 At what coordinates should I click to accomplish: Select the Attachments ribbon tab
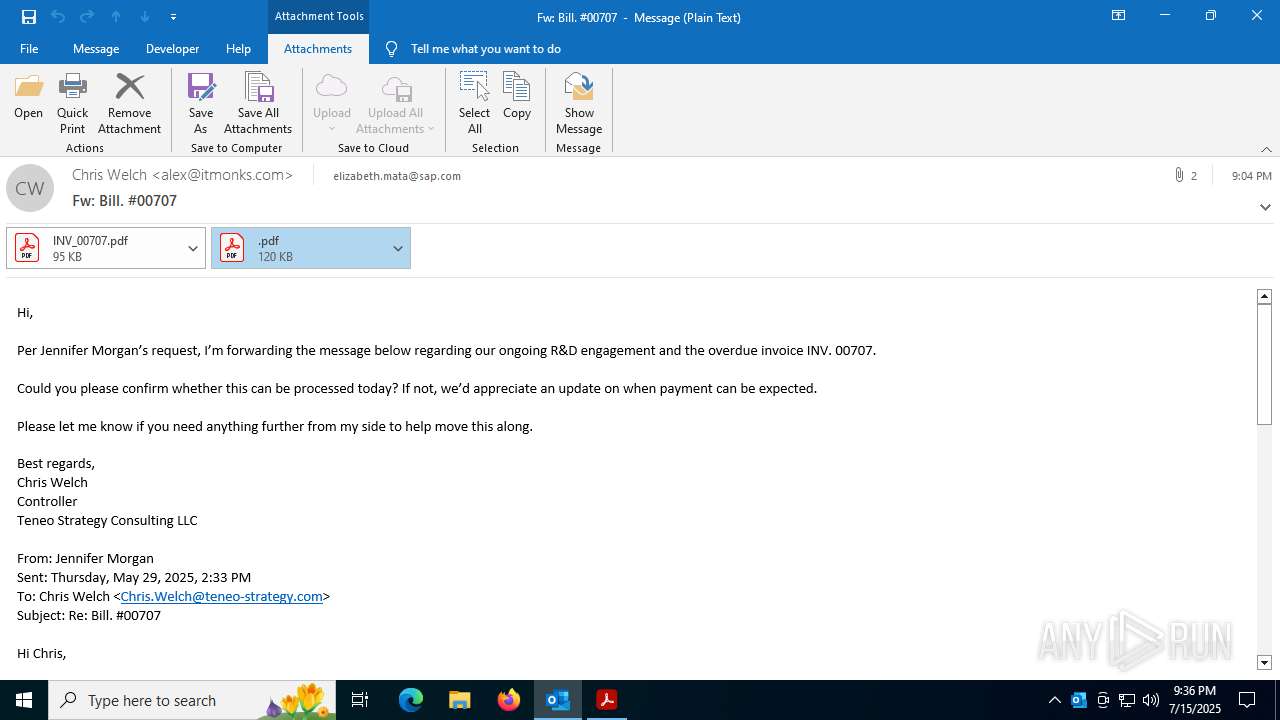tap(318, 48)
